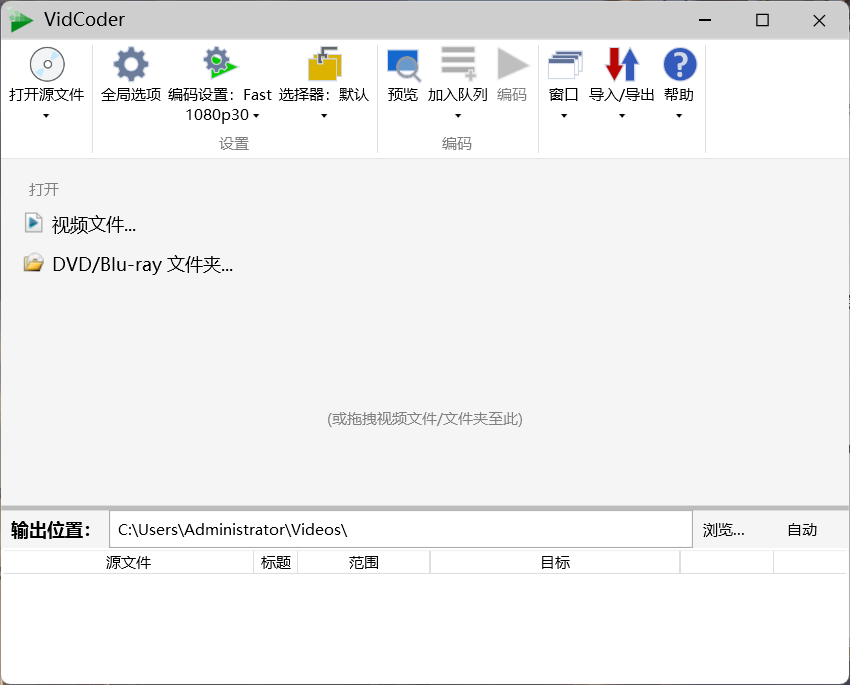Click the drag-and-drop video area
The image size is (850, 685).
[x=425, y=419]
